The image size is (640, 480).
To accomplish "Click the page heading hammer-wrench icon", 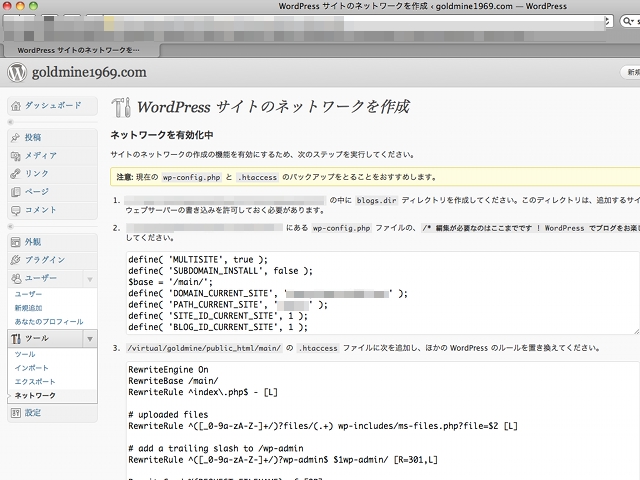I will click(121, 107).
